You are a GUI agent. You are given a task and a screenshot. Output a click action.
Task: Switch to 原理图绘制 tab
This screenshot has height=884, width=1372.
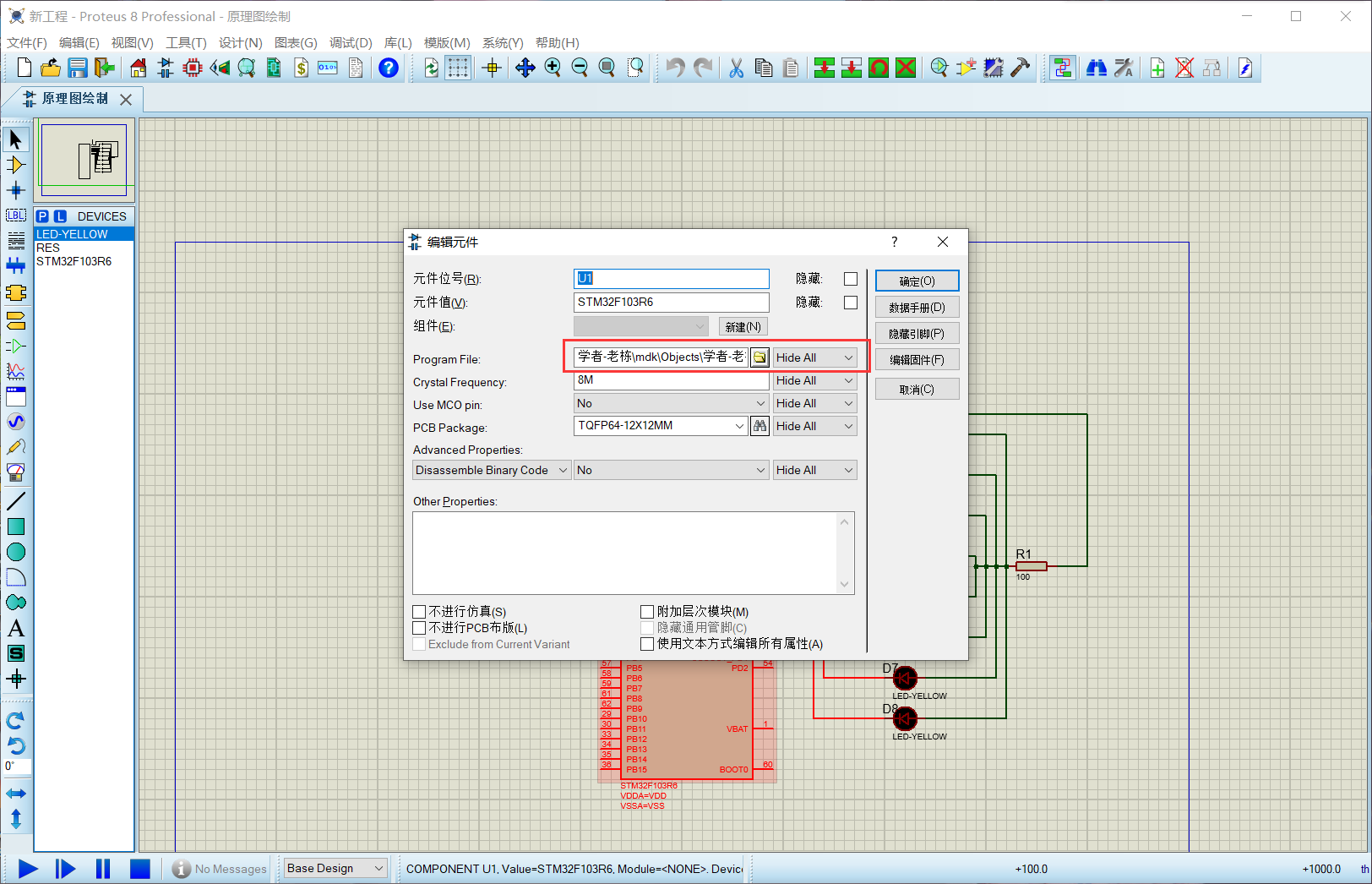click(74, 99)
